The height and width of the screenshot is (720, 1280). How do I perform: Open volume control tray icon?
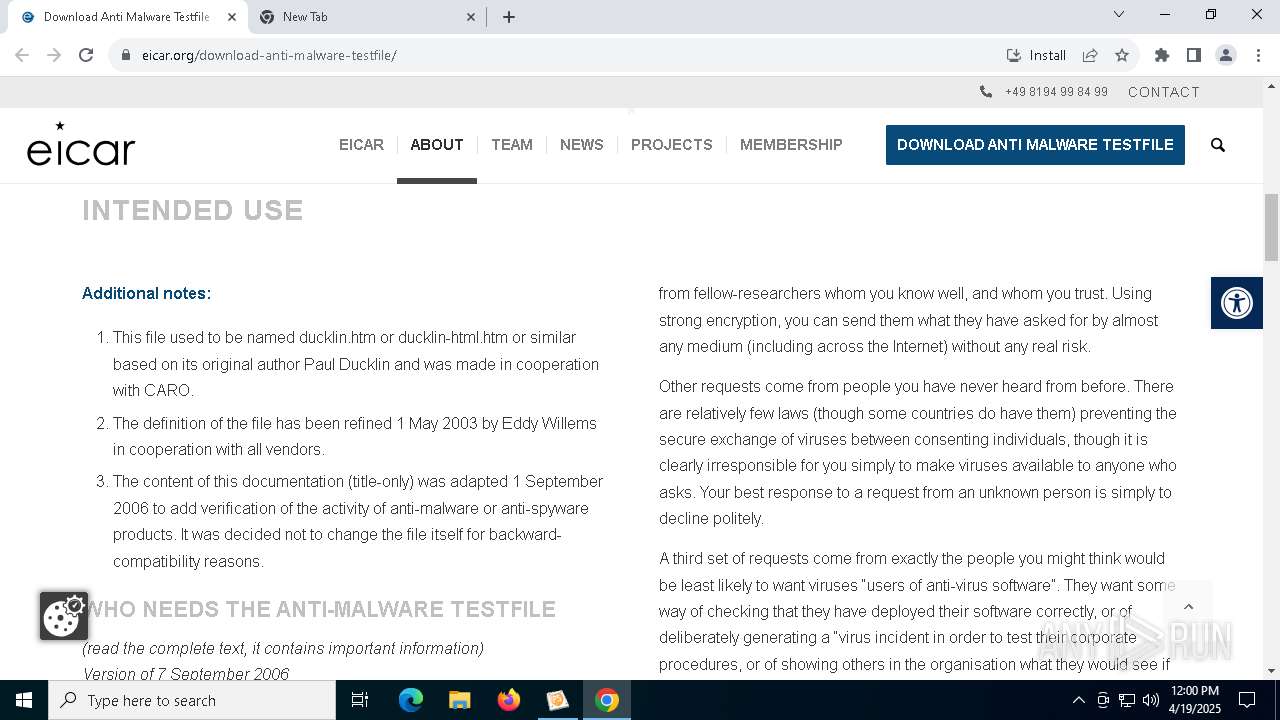point(1151,700)
